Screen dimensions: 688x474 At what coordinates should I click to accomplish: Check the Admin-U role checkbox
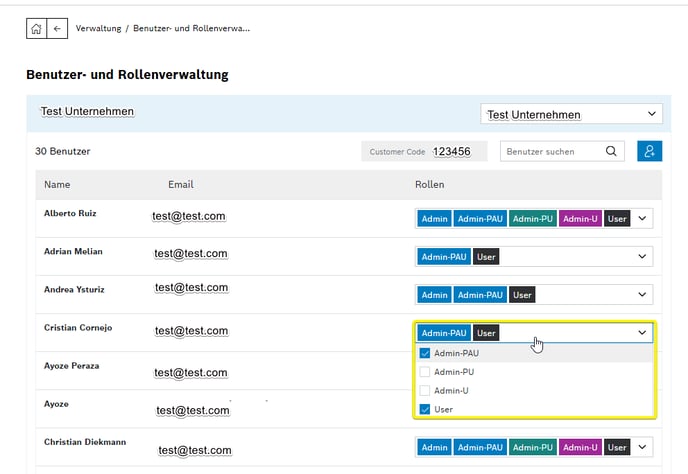pyautogui.click(x=425, y=391)
